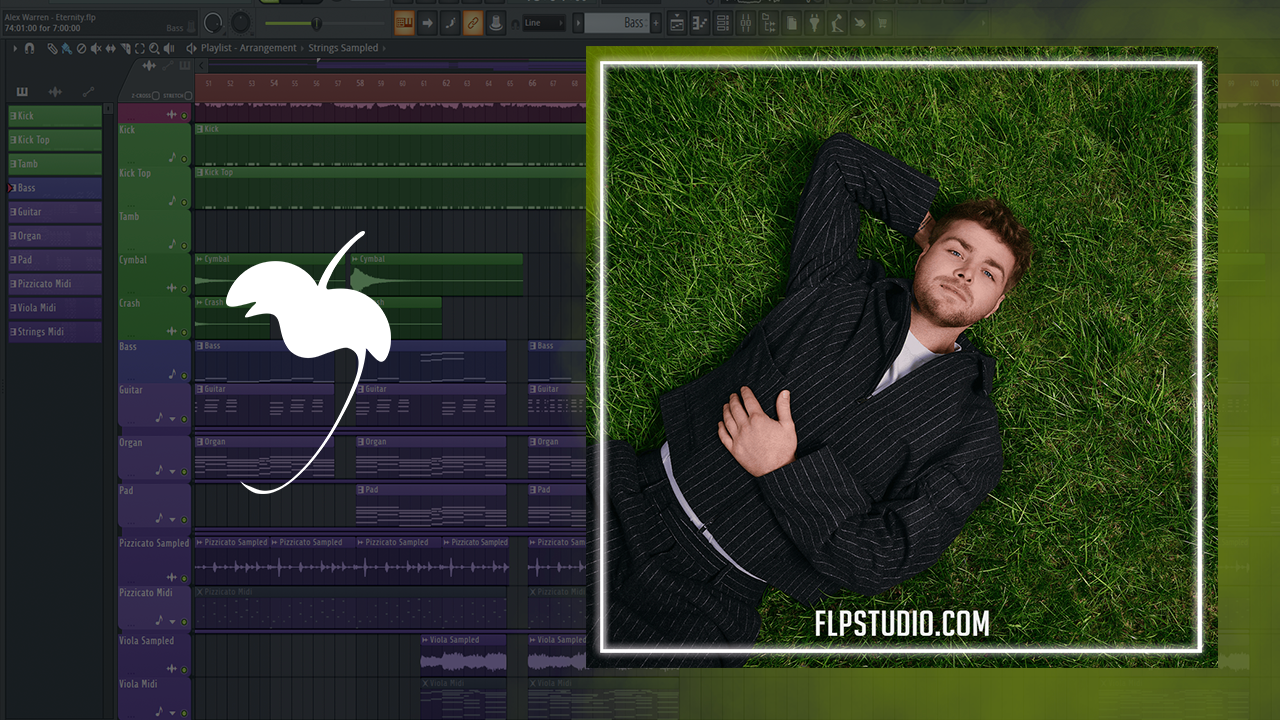Enable the STRETCH checkbox

coord(188,95)
